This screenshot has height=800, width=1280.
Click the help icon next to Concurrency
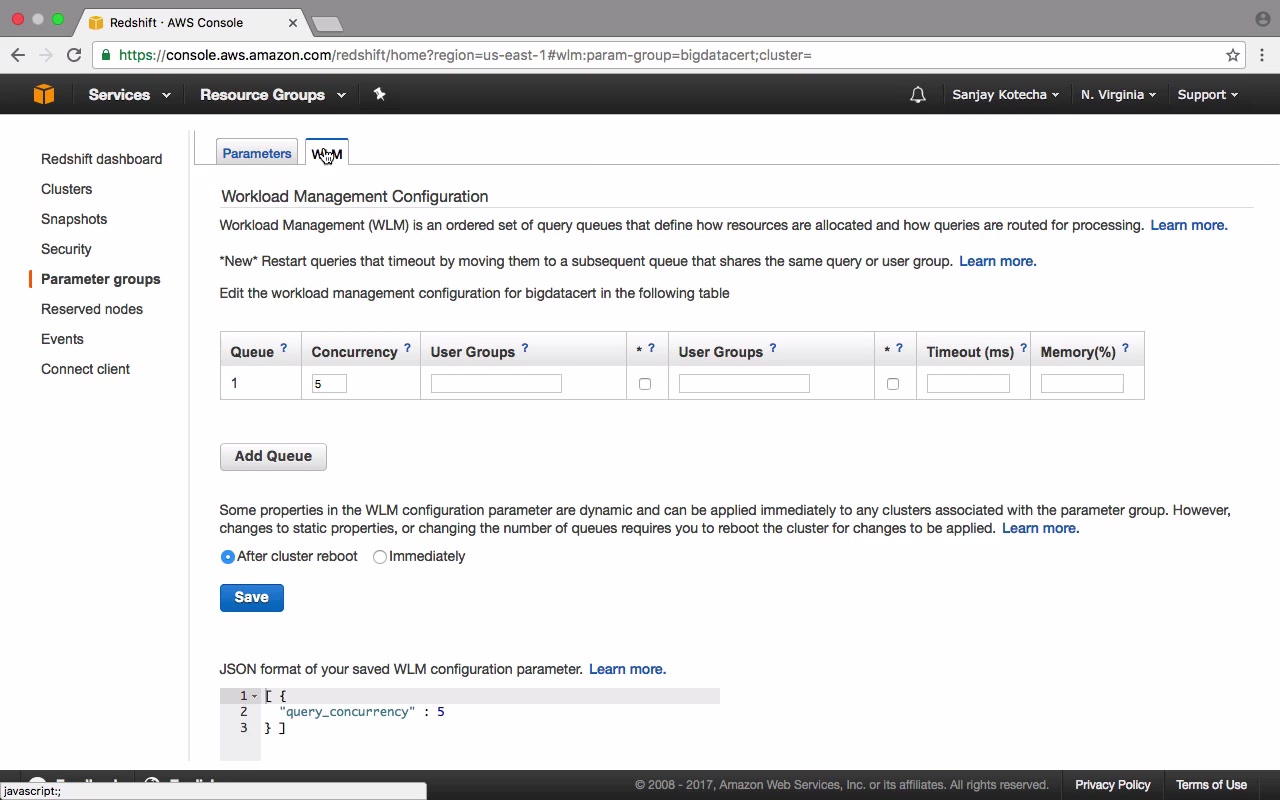point(407,348)
